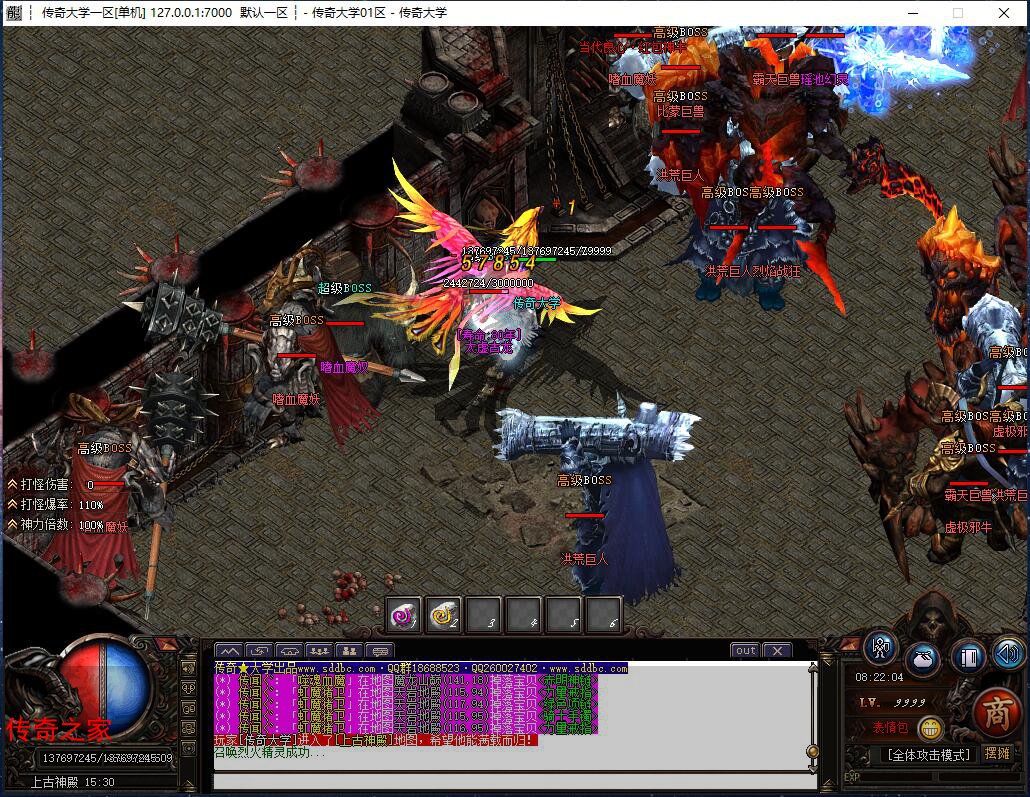
Task: Click the red 进入了上古神殿 announcement line
Action: coord(376,740)
